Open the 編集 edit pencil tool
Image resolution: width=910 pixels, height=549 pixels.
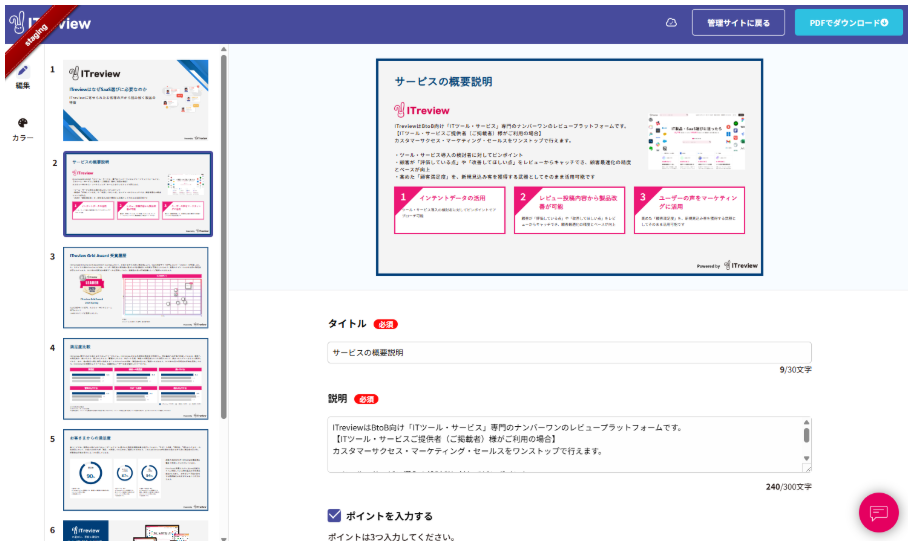(x=23, y=77)
